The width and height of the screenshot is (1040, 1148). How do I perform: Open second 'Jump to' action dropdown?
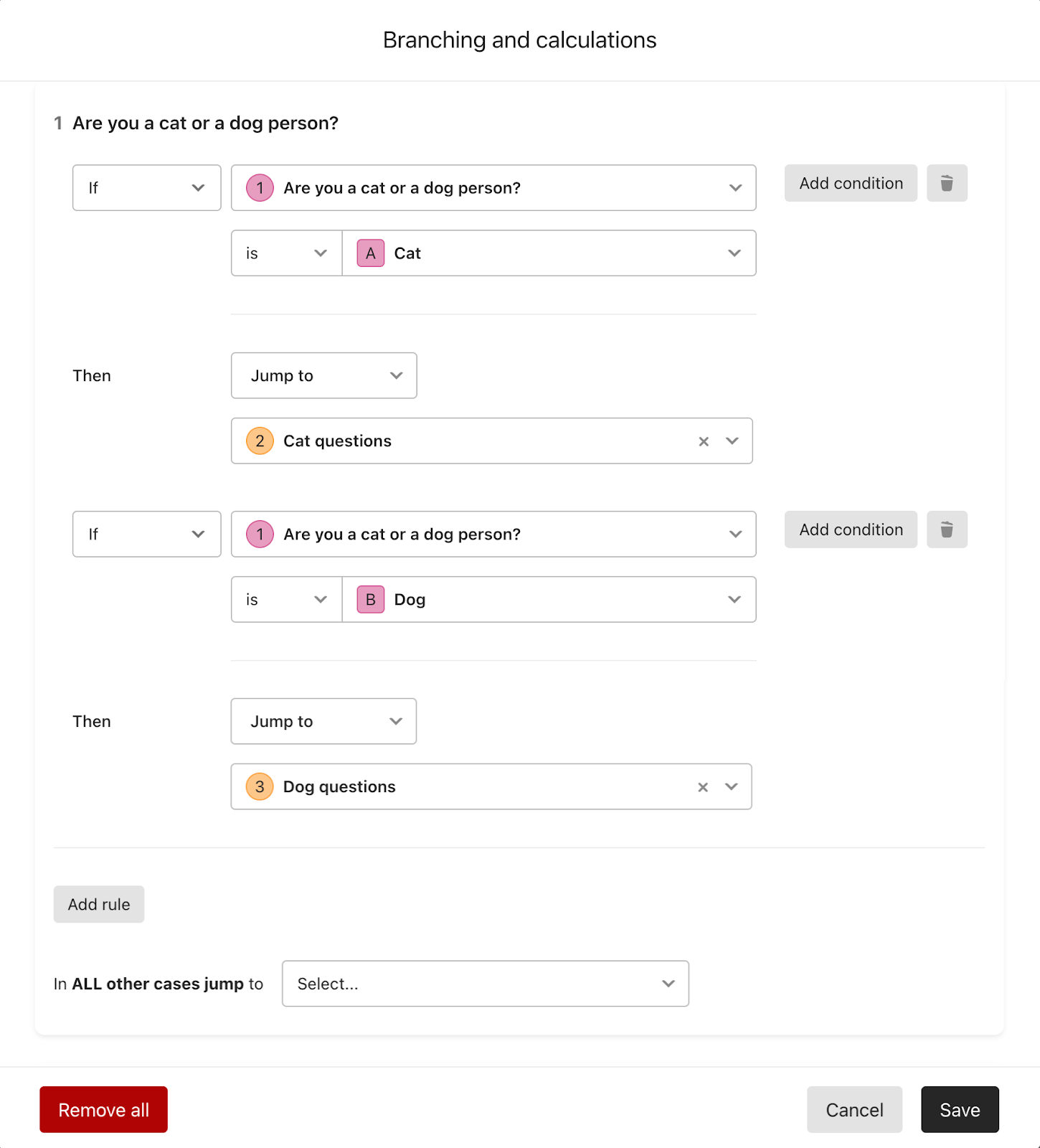point(323,721)
